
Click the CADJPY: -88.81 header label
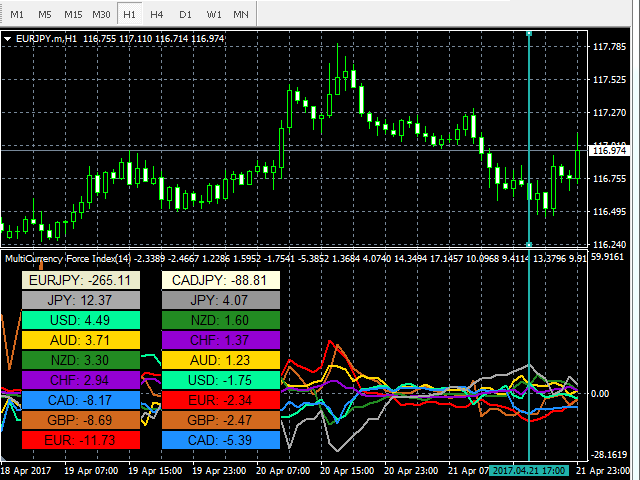[x=221, y=280]
